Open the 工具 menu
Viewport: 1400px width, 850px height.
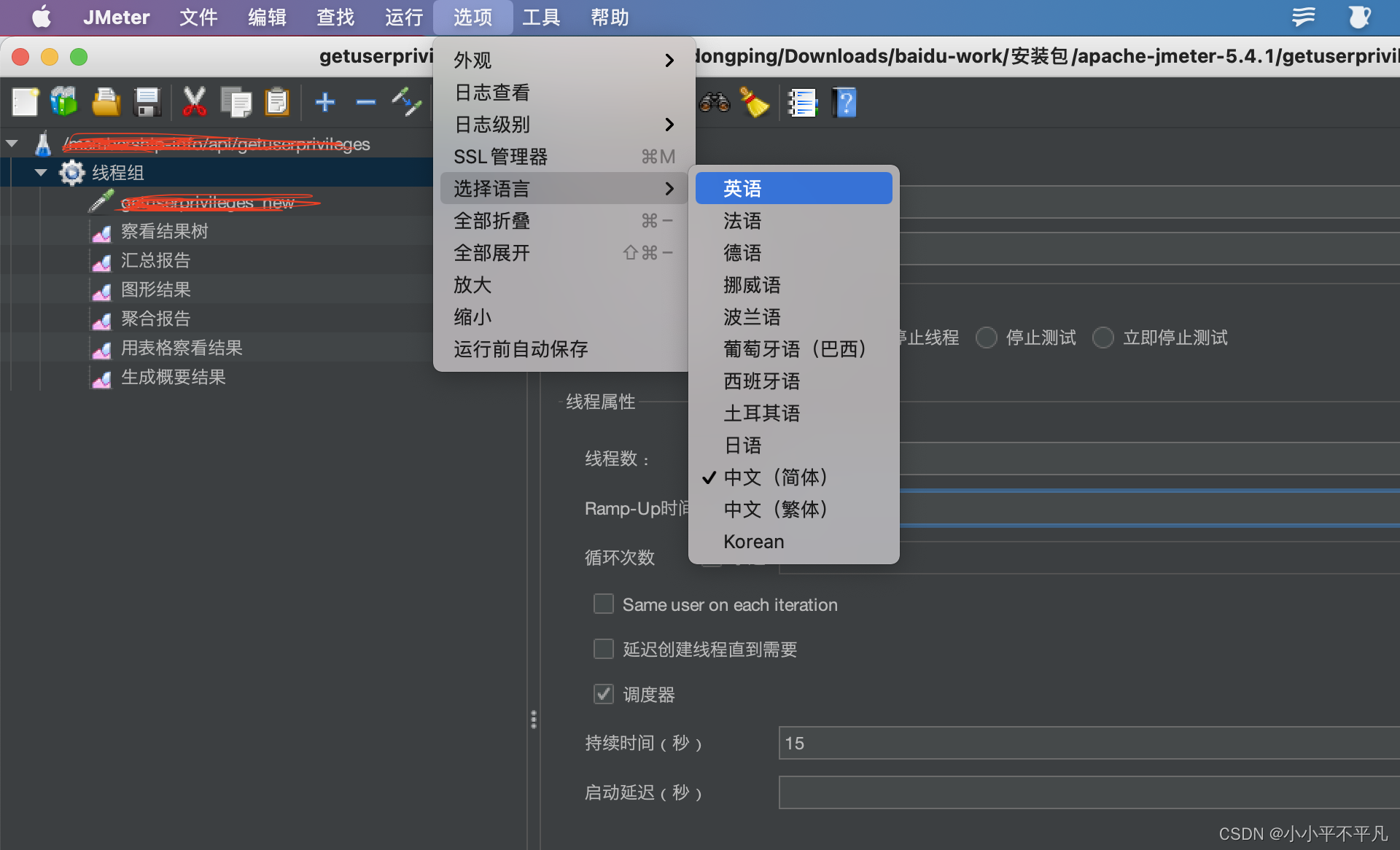(x=541, y=17)
